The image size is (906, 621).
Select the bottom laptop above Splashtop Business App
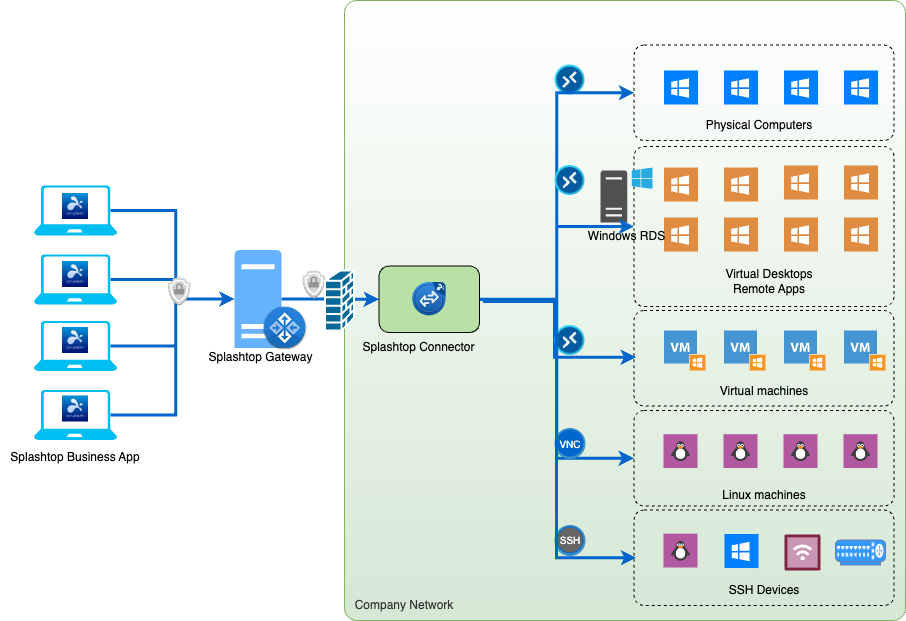[x=76, y=415]
